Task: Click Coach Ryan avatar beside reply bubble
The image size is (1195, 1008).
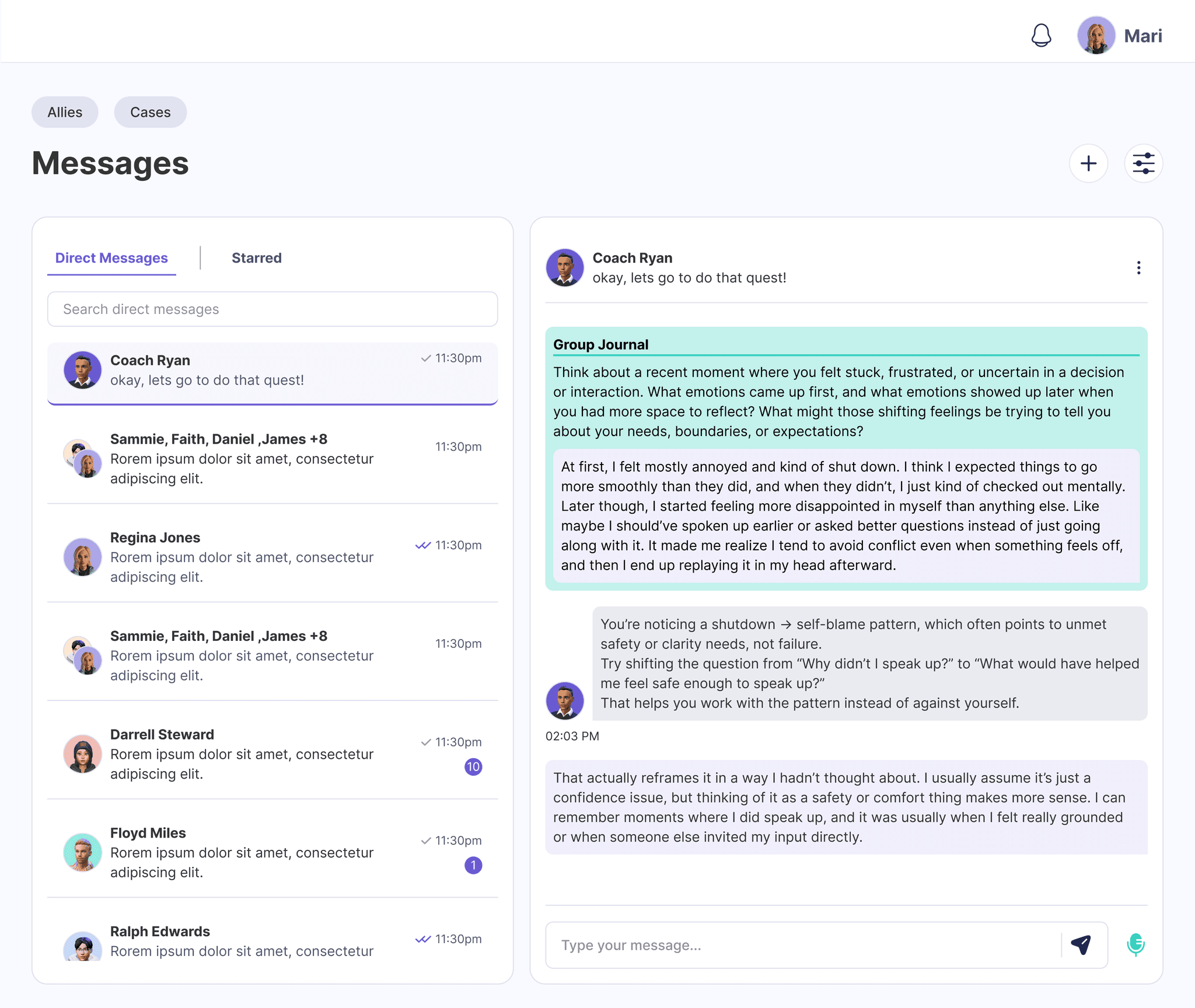Action: (565, 700)
